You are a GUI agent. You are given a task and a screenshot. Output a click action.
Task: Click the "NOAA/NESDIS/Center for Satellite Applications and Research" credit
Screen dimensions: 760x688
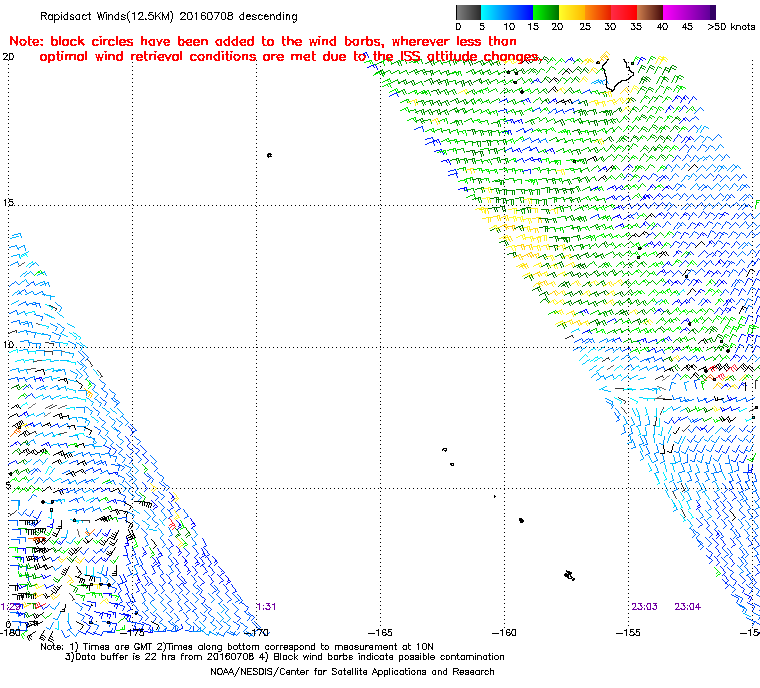coord(352,672)
